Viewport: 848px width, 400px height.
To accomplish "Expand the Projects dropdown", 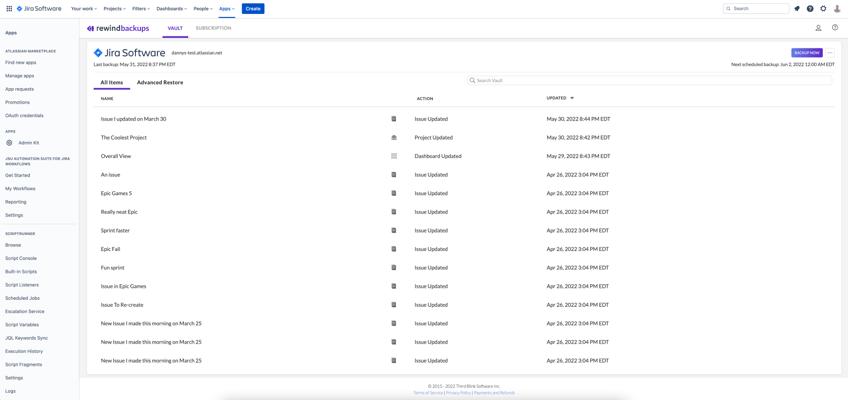I will [115, 9].
